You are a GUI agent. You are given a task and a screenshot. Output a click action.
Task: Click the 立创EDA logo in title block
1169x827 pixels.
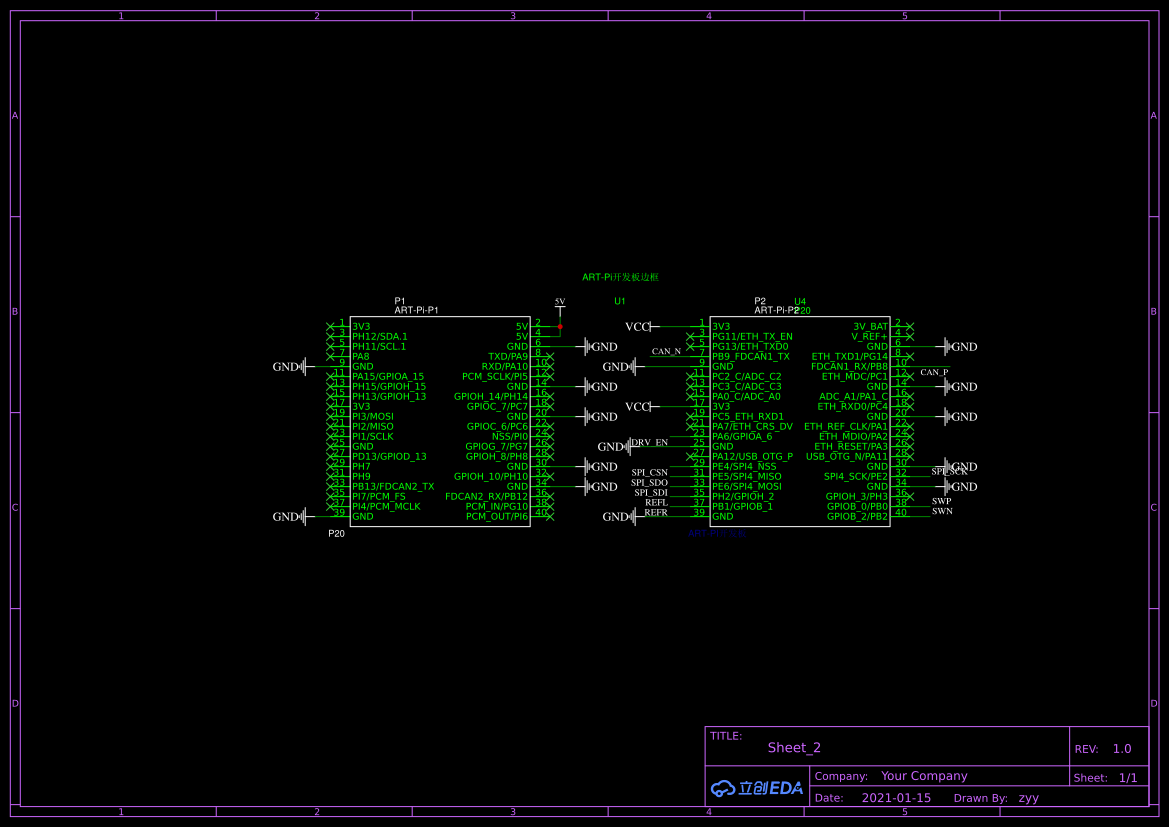[x=757, y=788]
